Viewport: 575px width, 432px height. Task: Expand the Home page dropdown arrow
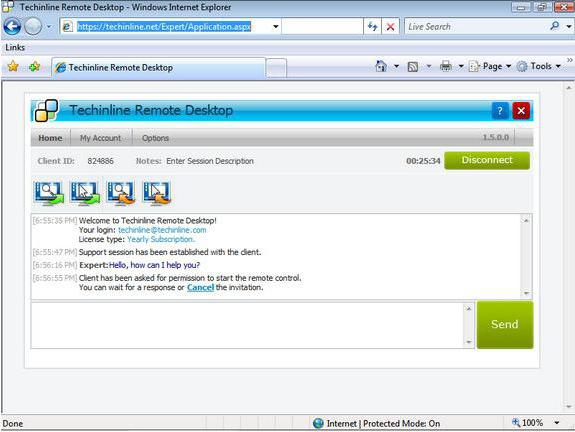point(396,66)
